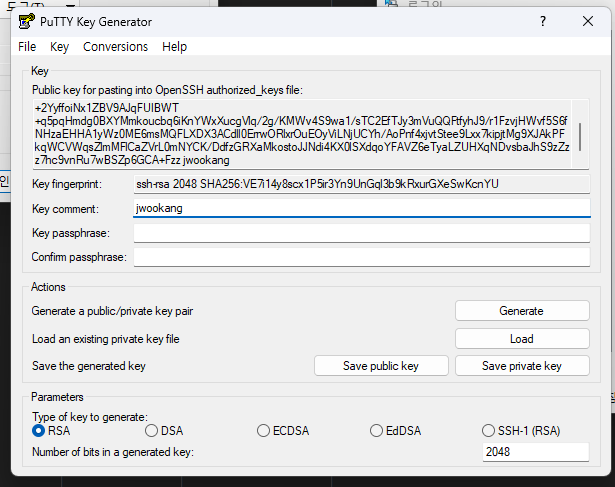Click the 'Load an existing private key file' label
Image resolution: width=615 pixels, height=487 pixels.
106,339
